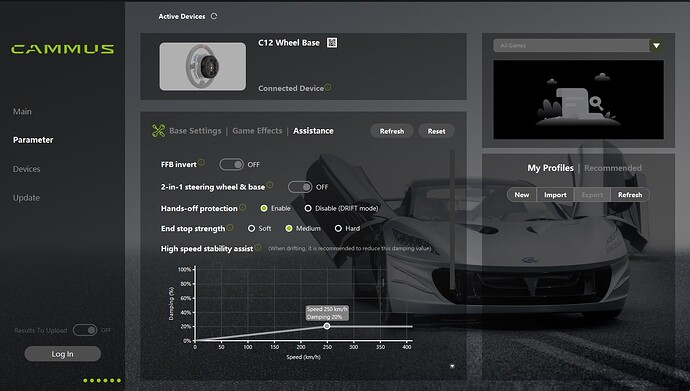
Task: Open the Update page
Action: (26, 198)
